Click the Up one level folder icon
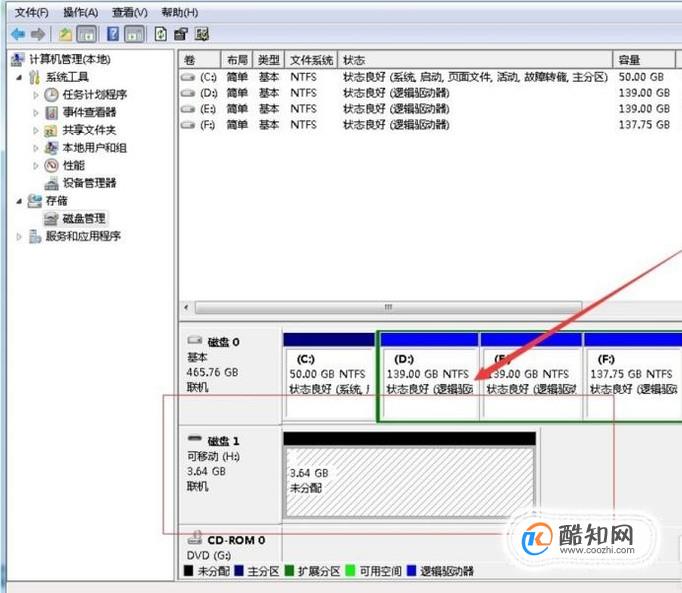 click(65, 34)
